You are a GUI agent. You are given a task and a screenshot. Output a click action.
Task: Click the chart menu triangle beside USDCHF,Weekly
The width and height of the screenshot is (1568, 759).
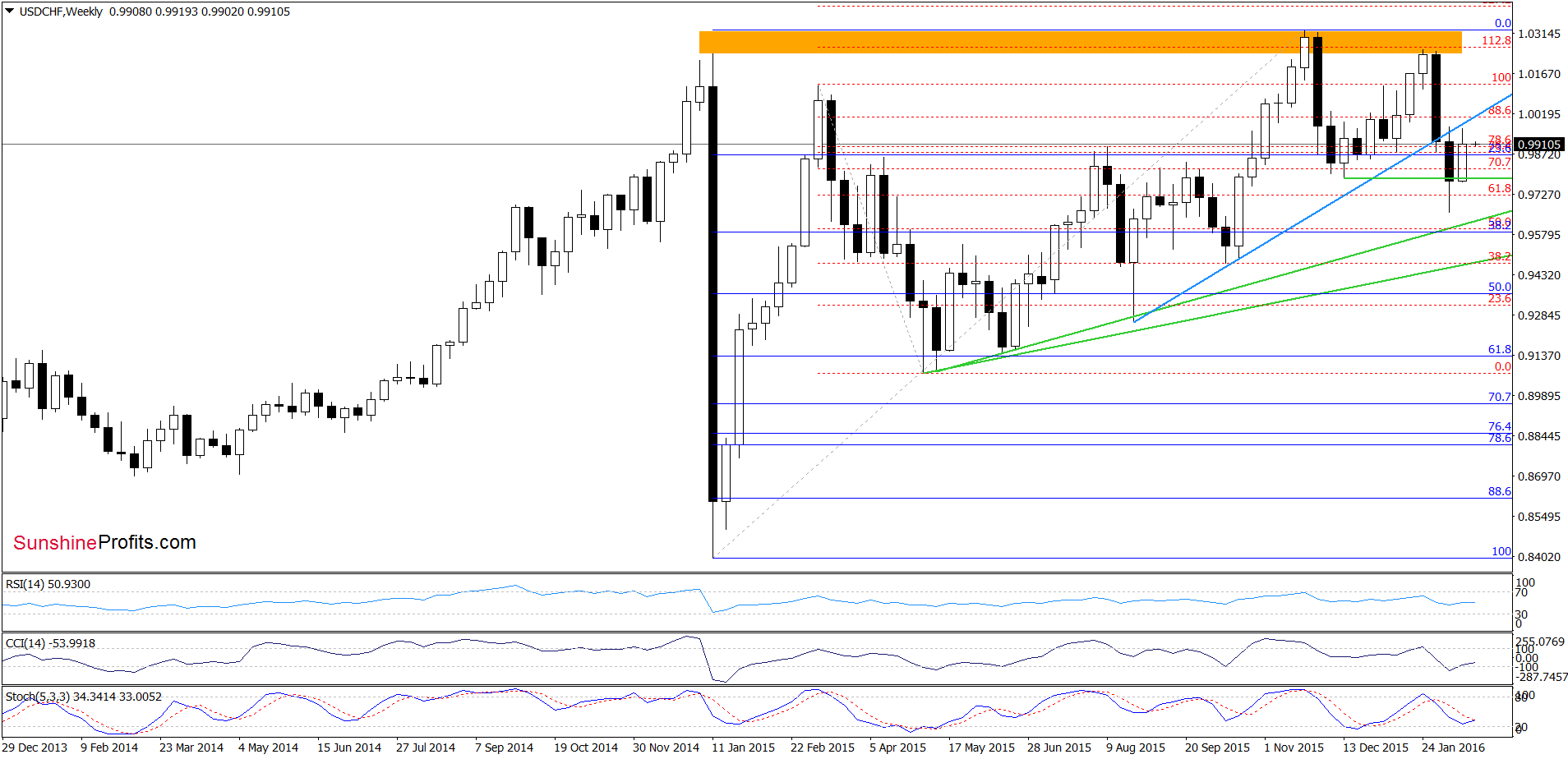click(x=10, y=11)
